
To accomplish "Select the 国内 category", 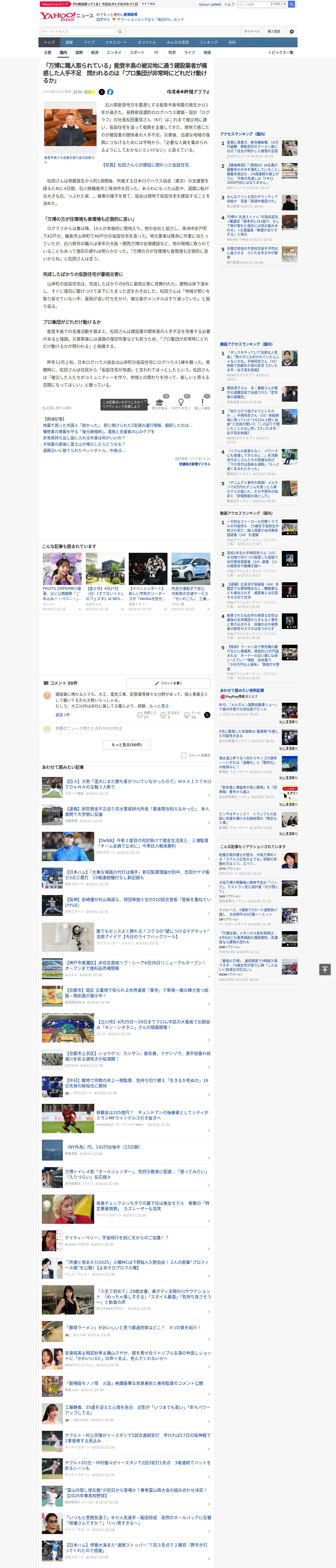I will click(63, 52).
